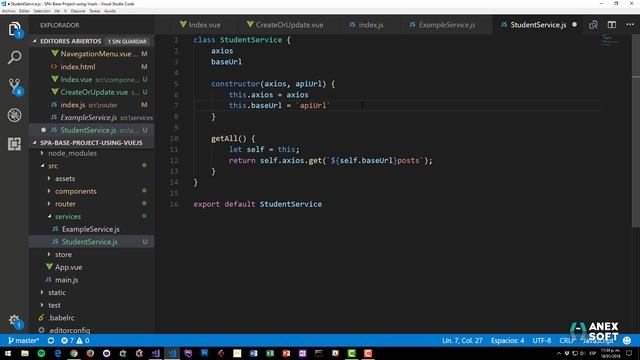Open Source Control view in activity bar
640x360 pixels.
click(x=14, y=87)
